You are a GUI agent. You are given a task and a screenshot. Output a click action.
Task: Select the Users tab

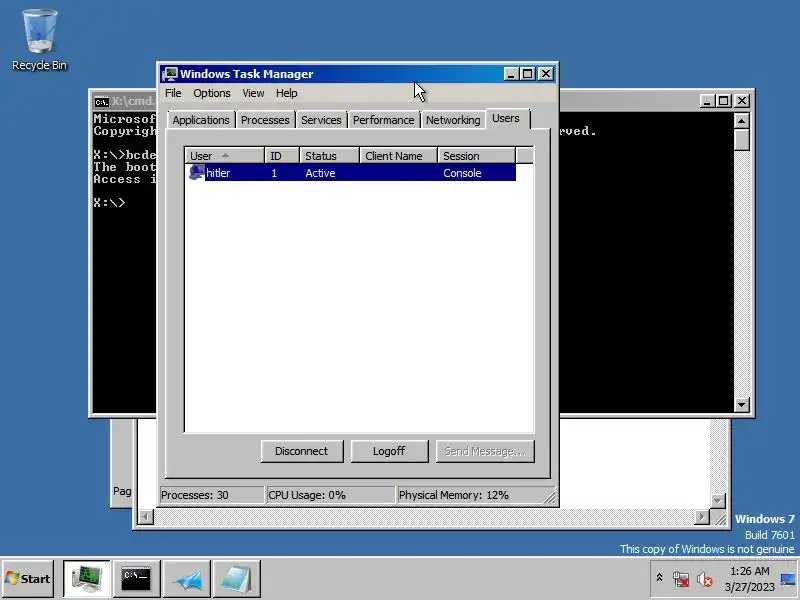506,118
